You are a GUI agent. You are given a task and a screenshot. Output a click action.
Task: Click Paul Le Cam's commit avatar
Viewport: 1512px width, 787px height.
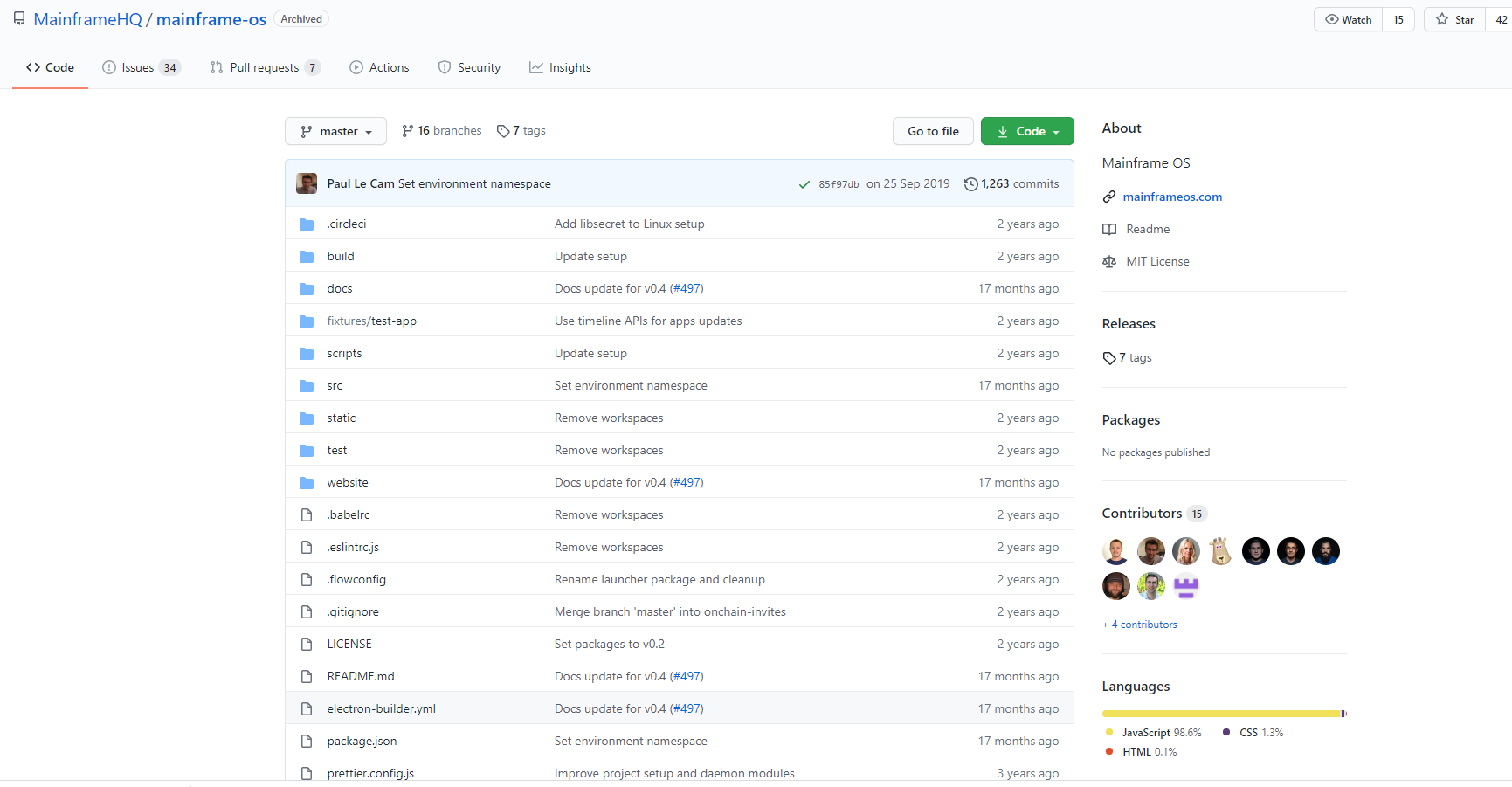coord(307,183)
